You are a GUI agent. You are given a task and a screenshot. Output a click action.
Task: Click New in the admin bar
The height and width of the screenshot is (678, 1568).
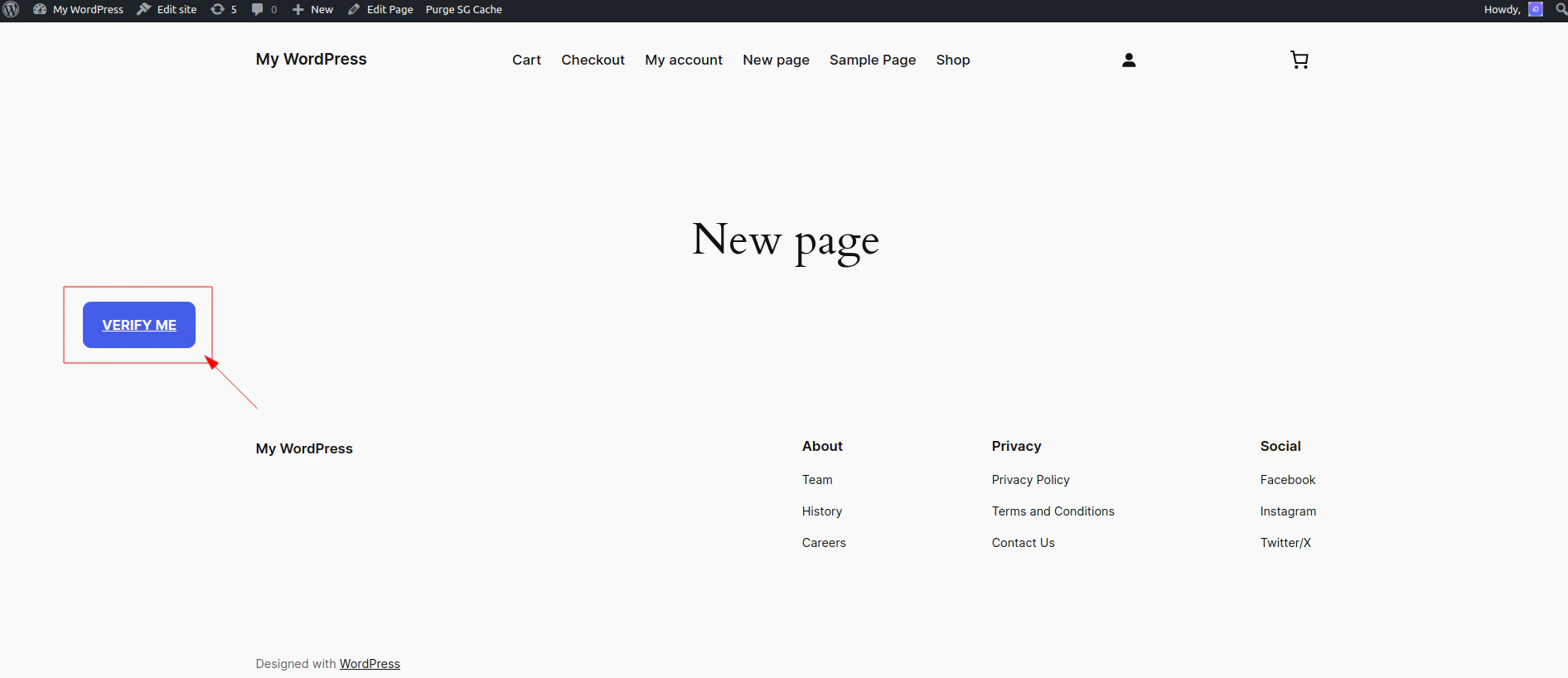click(x=312, y=9)
